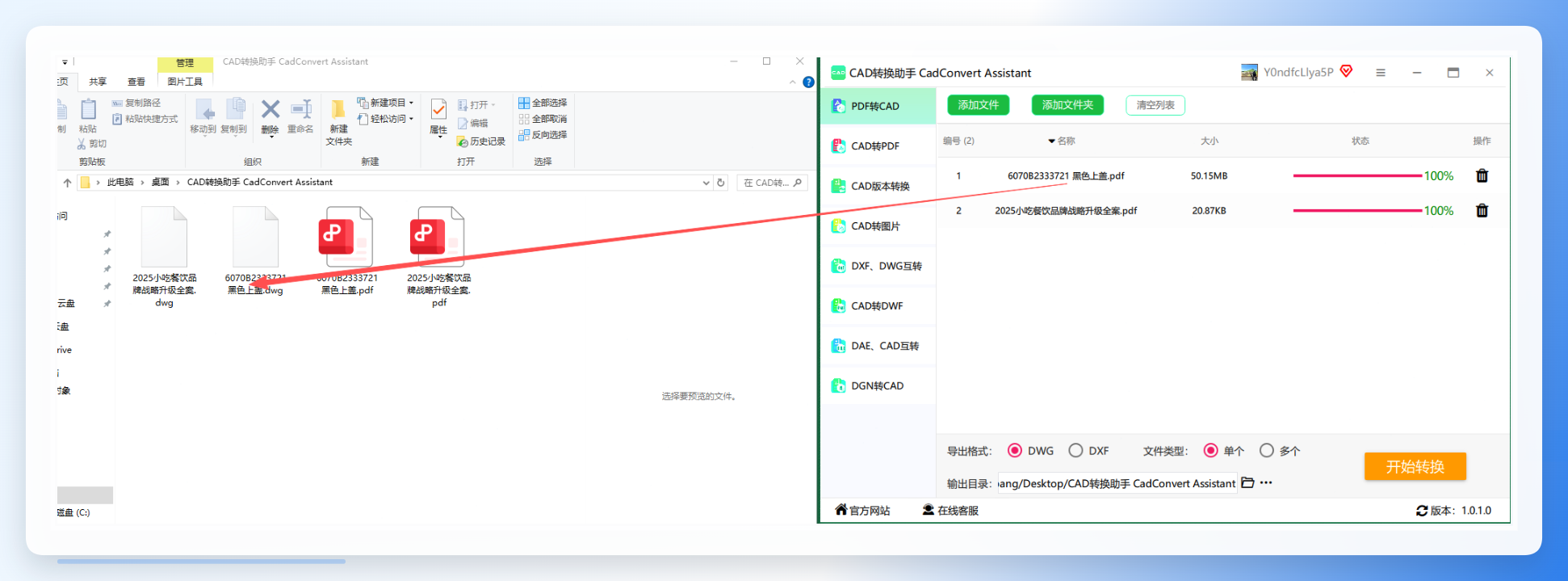Click progress bar of 50.15MB file
1568x581 pixels.
[x=1356, y=175]
